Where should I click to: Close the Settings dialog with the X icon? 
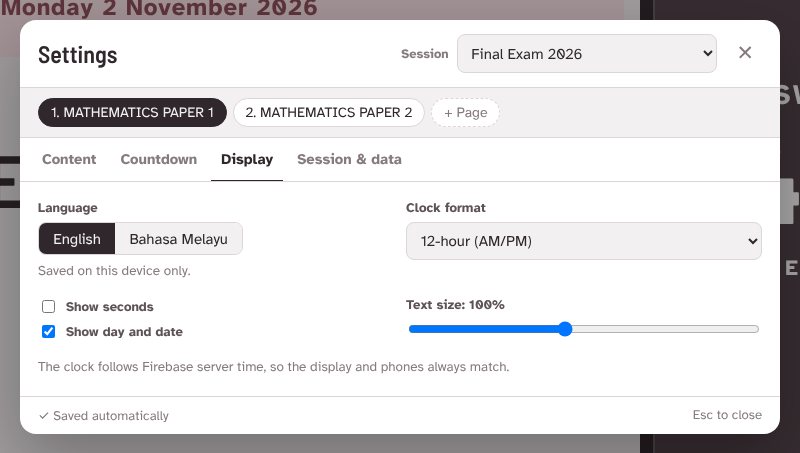click(x=745, y=53)
